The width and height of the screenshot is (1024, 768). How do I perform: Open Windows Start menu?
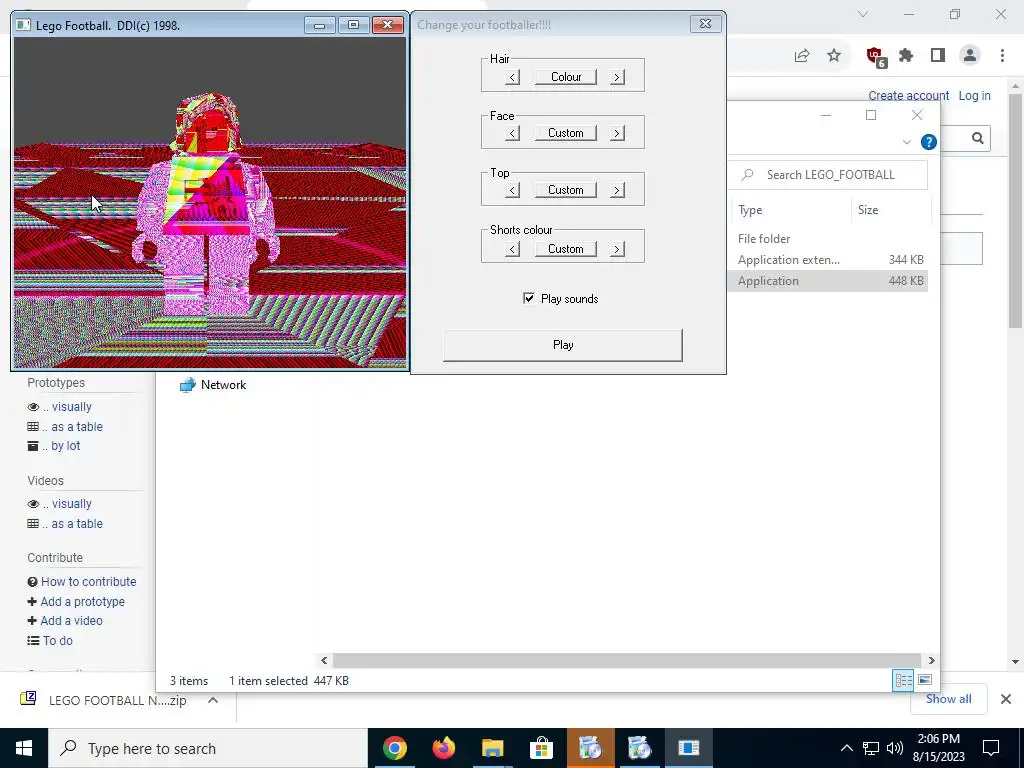coord(24,748)
